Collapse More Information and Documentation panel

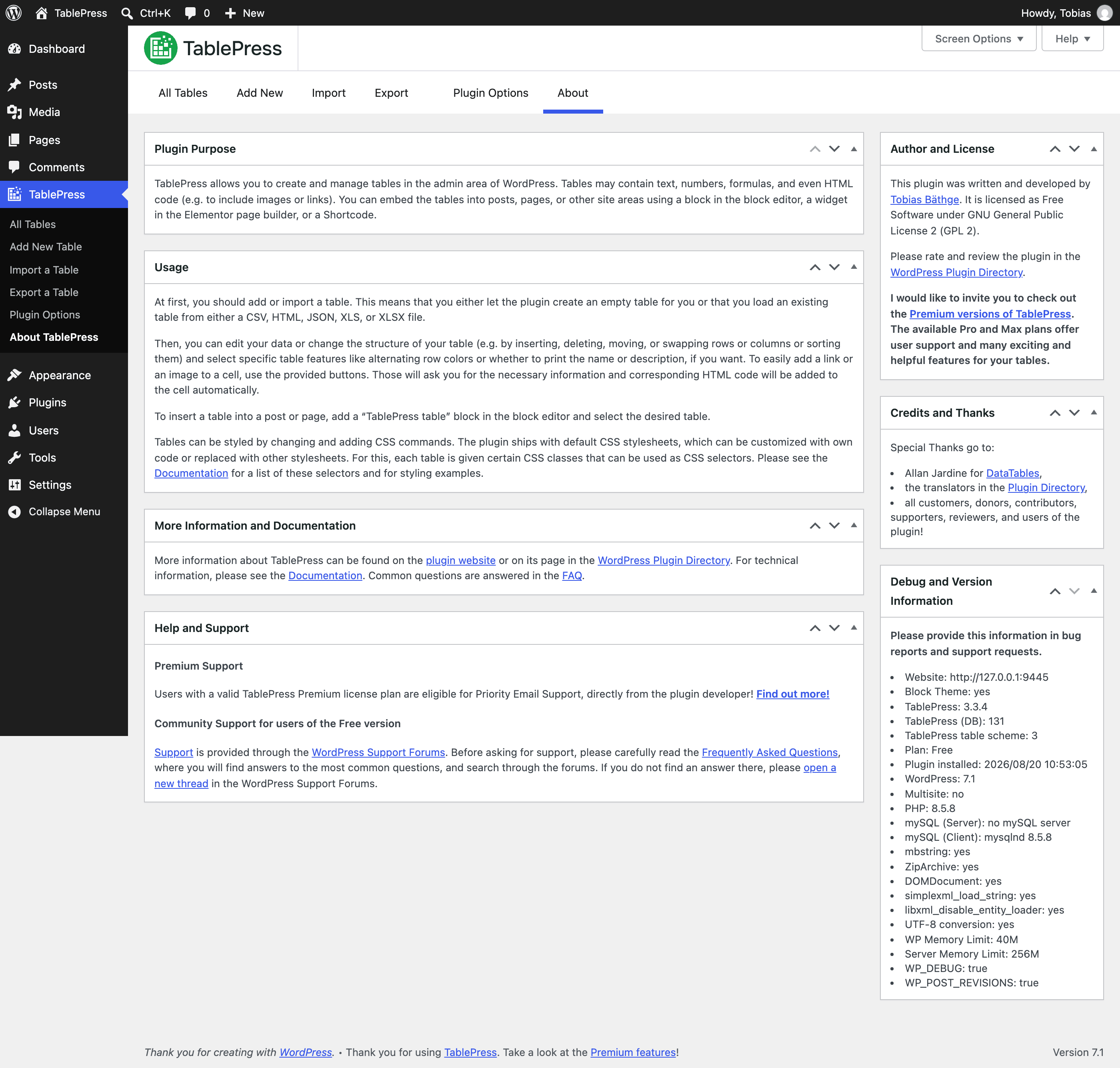click(x=854, y=526)
